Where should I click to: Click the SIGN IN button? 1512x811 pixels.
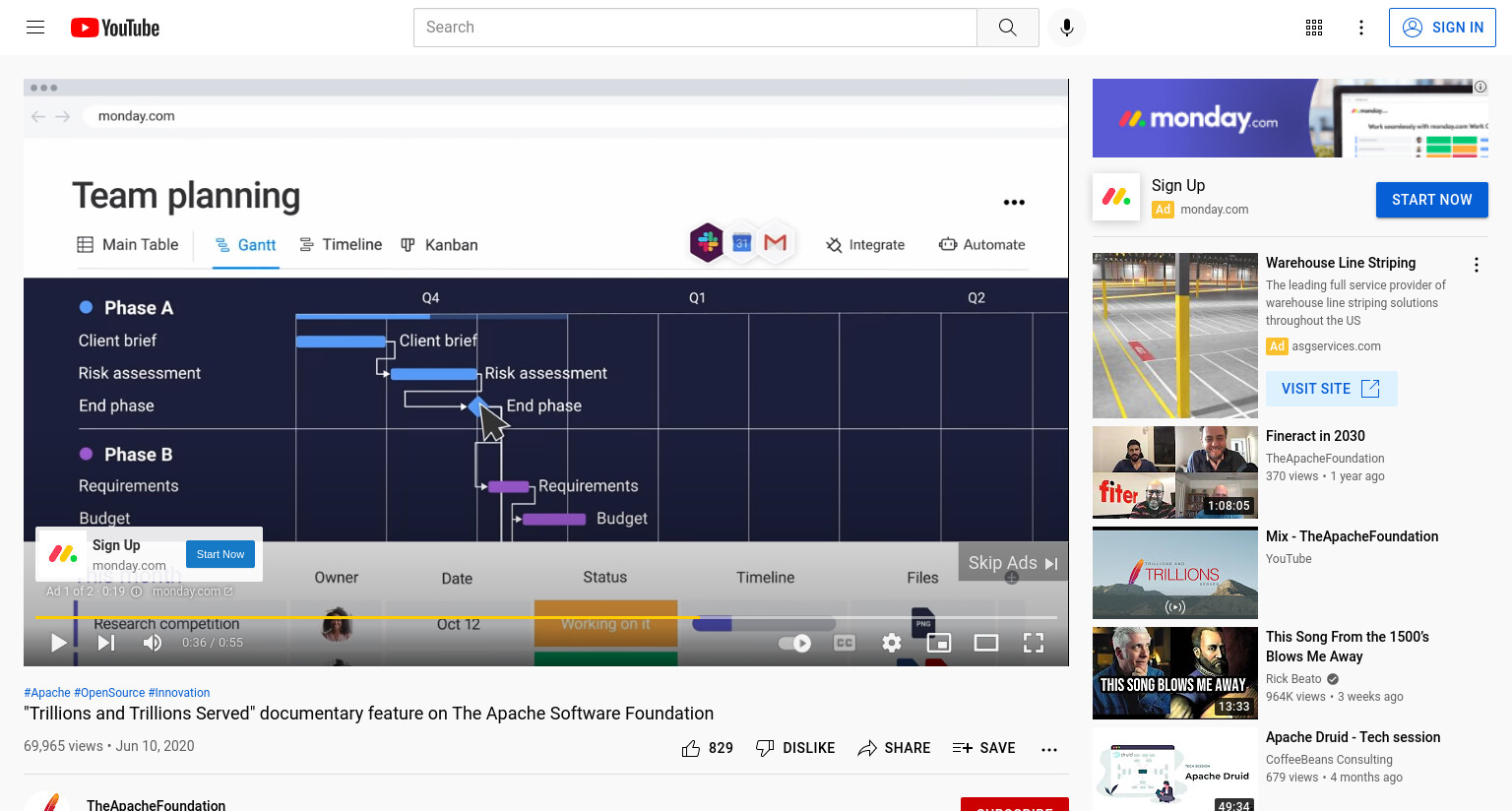point(1442,28)
